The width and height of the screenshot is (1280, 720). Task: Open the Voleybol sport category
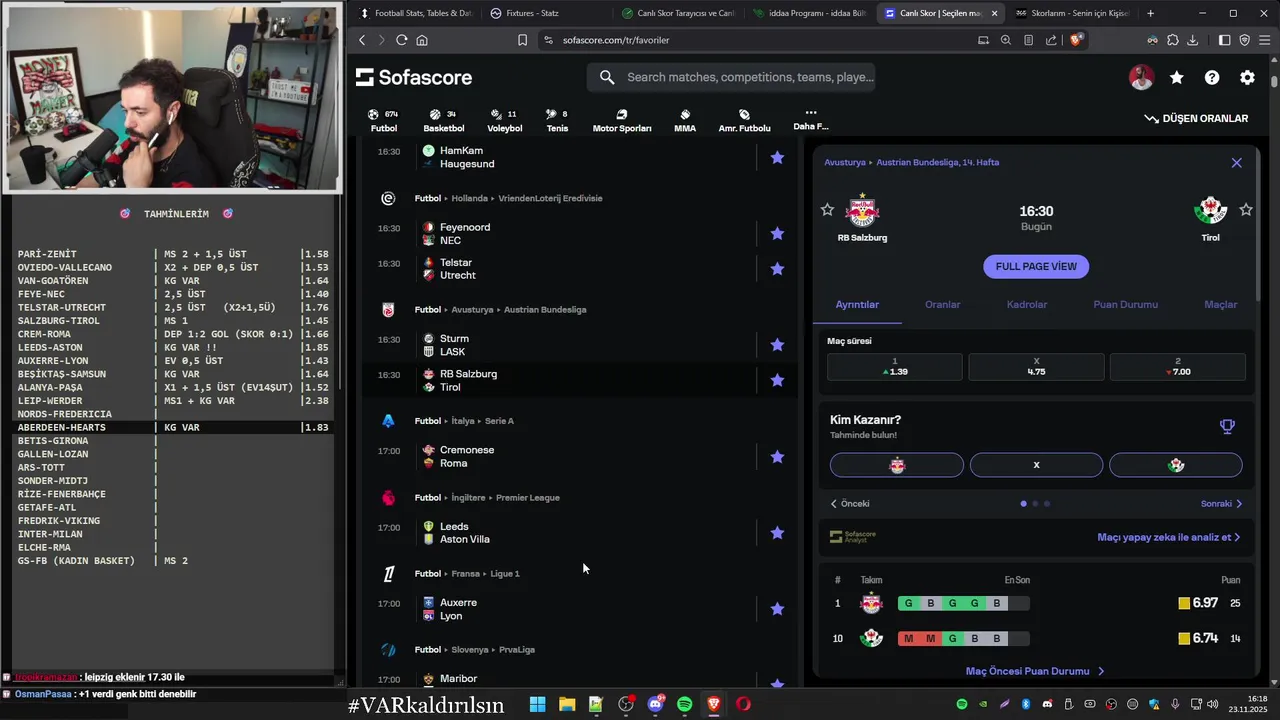(x=504, y=120)
